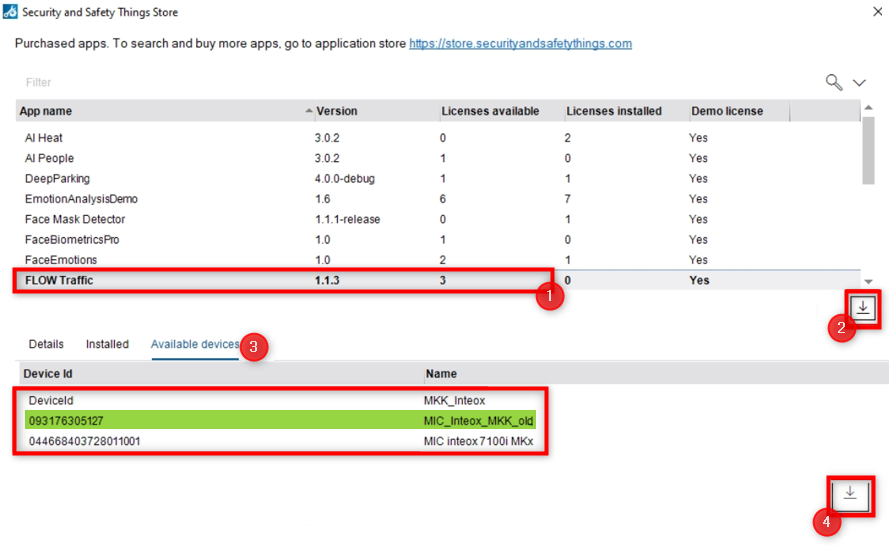Sort by the App name column header
This screenshot has width=889, height=549.
(x=46, y=111)
